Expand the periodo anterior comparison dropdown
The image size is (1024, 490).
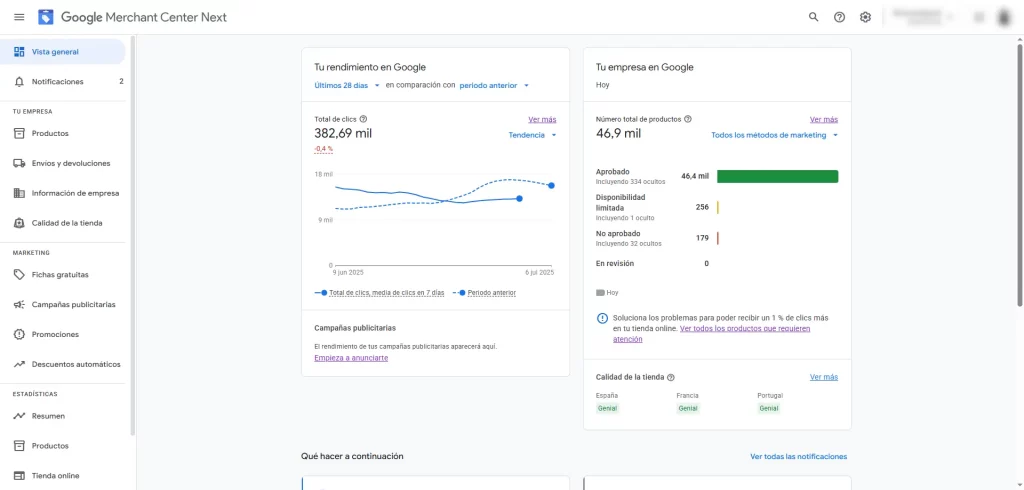(x=494, y=85)
